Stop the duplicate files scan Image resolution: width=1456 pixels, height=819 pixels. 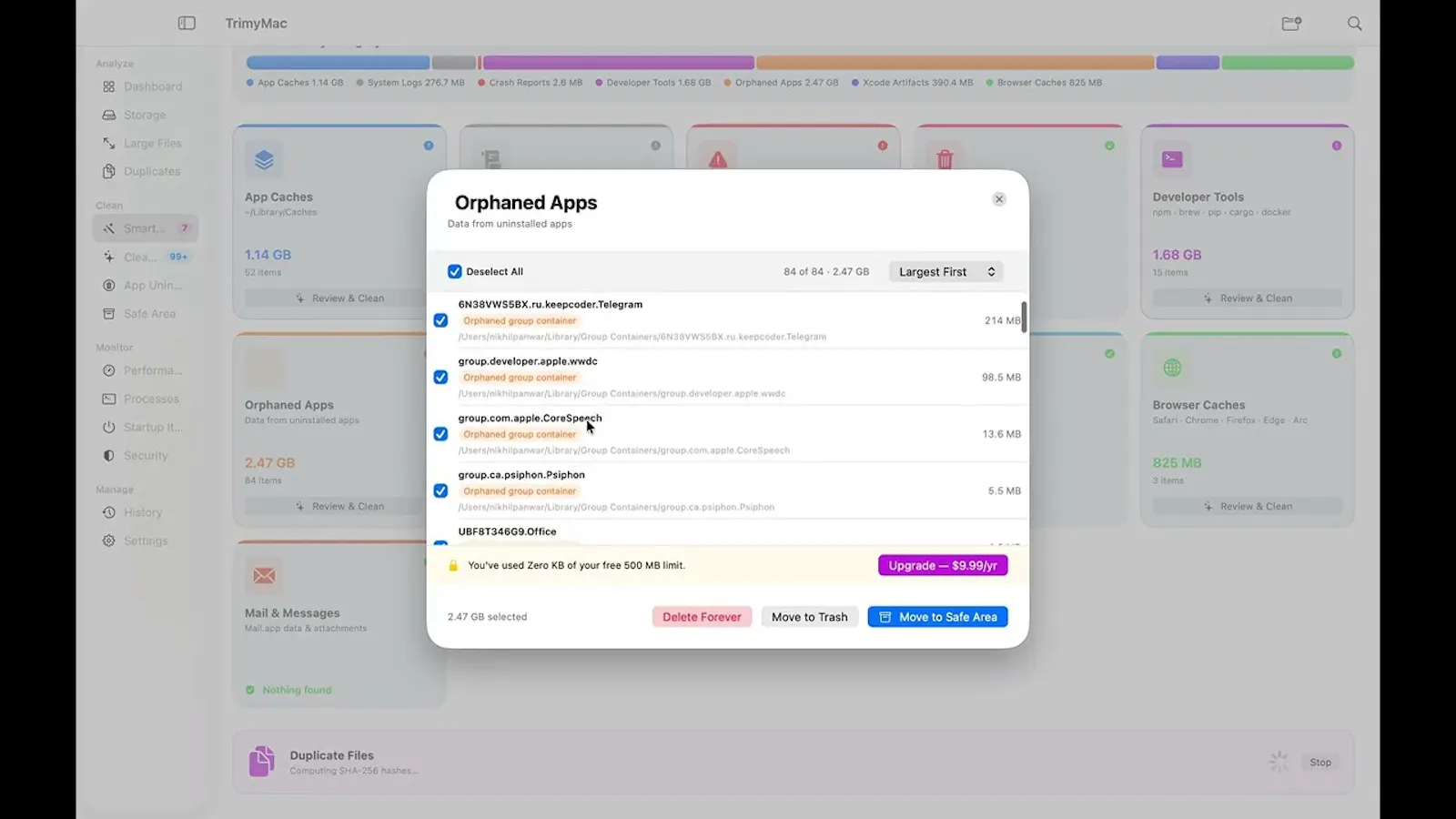[x=1320, y=763]
